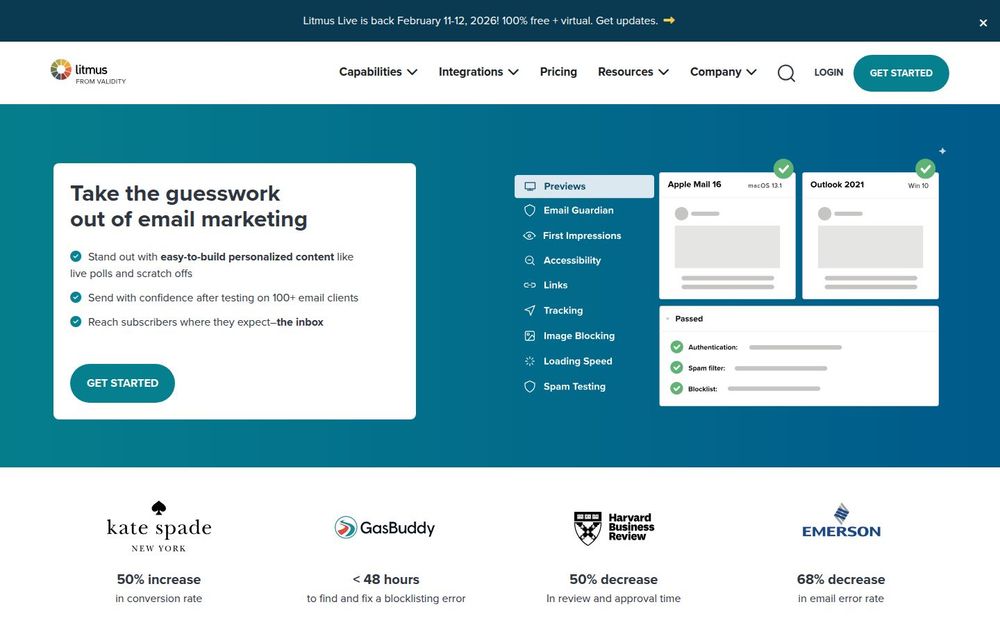Image resolution: width=1000 pixels, height=625 pixels.
Task: Click the Emerson logo
Action: click(841, 521)
